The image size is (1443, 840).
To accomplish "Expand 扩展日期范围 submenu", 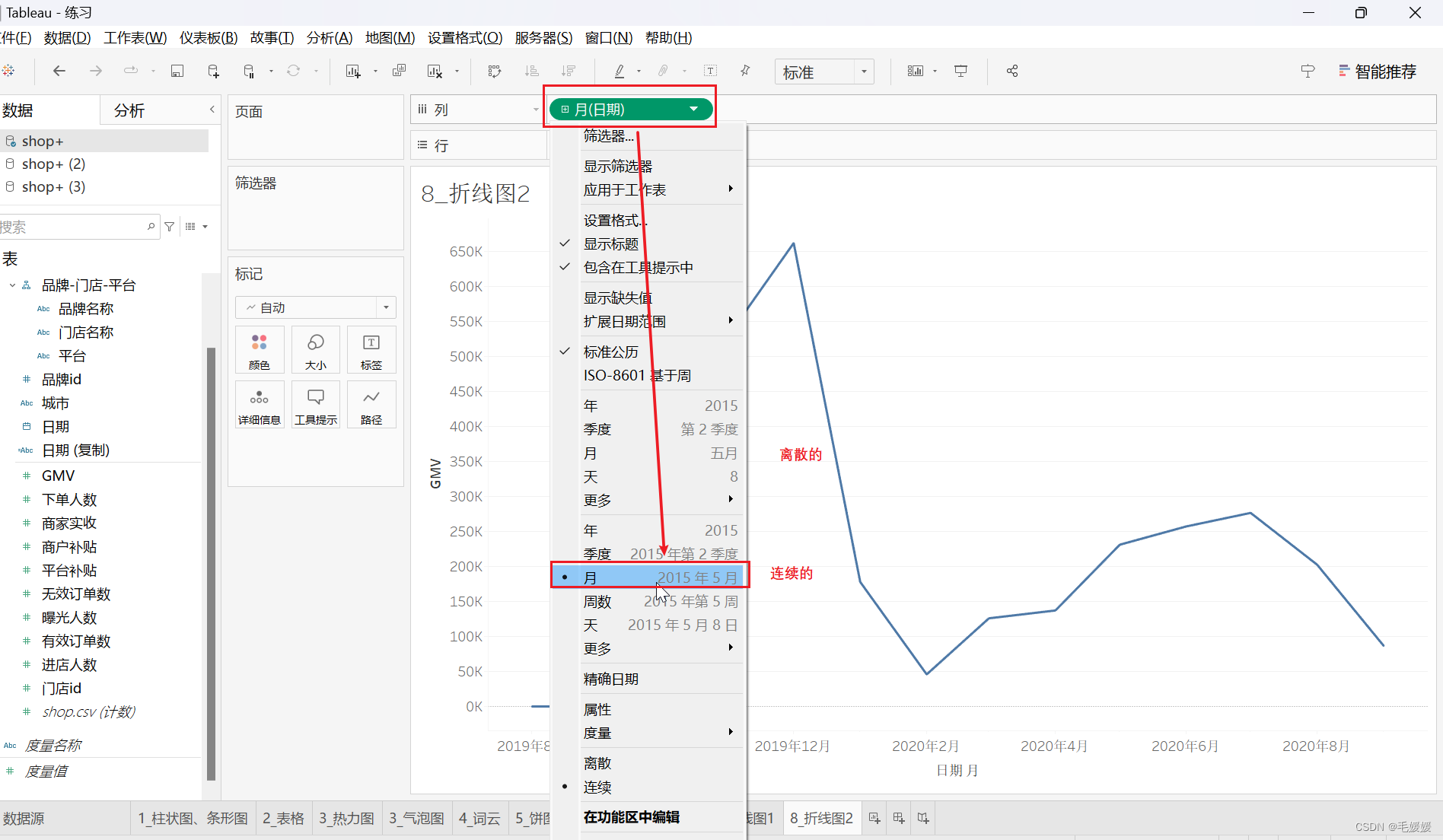I will 648,322.
